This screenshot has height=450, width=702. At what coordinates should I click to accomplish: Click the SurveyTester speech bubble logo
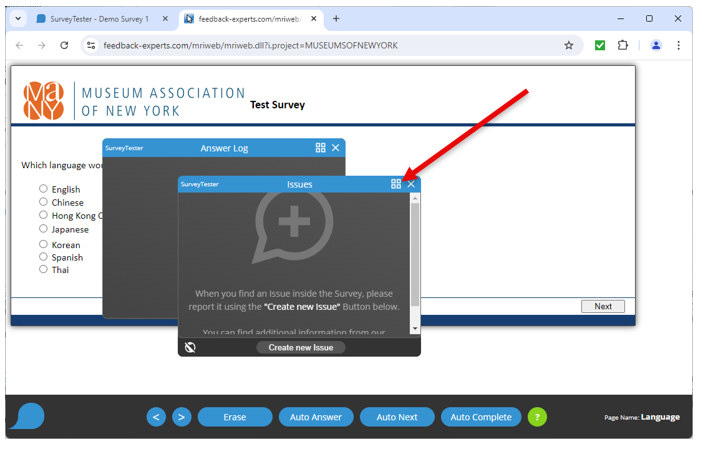pos(28,417)
